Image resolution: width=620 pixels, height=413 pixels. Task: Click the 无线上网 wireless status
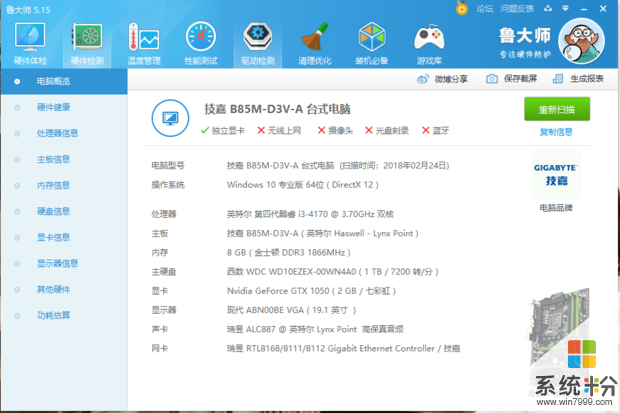tap(279, 131)
